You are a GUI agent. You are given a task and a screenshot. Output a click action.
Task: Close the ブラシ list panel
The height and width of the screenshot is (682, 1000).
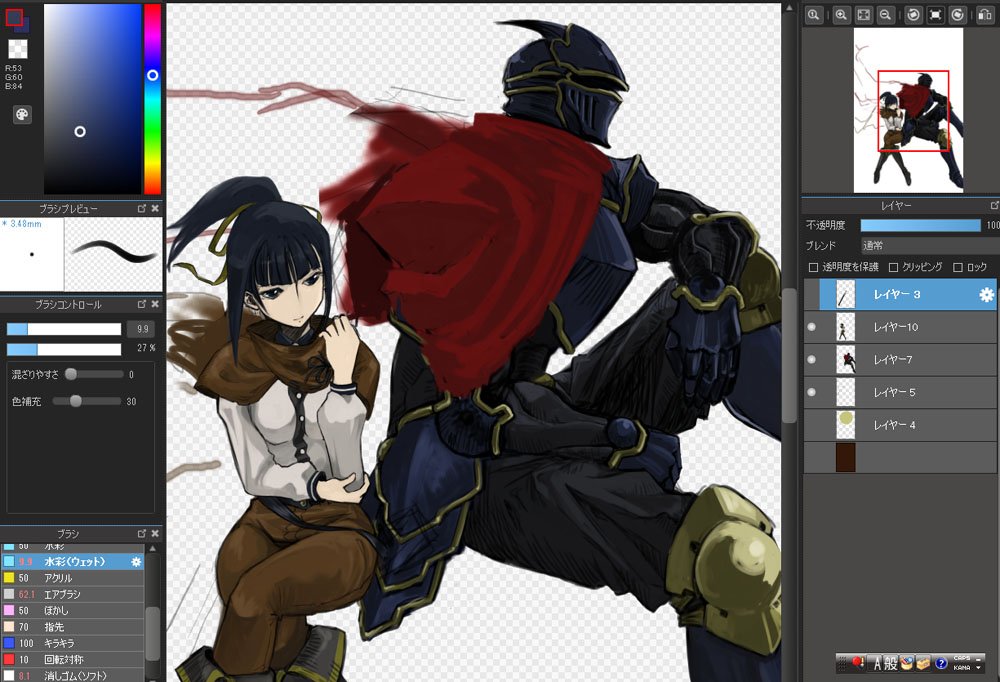[155, 533]
